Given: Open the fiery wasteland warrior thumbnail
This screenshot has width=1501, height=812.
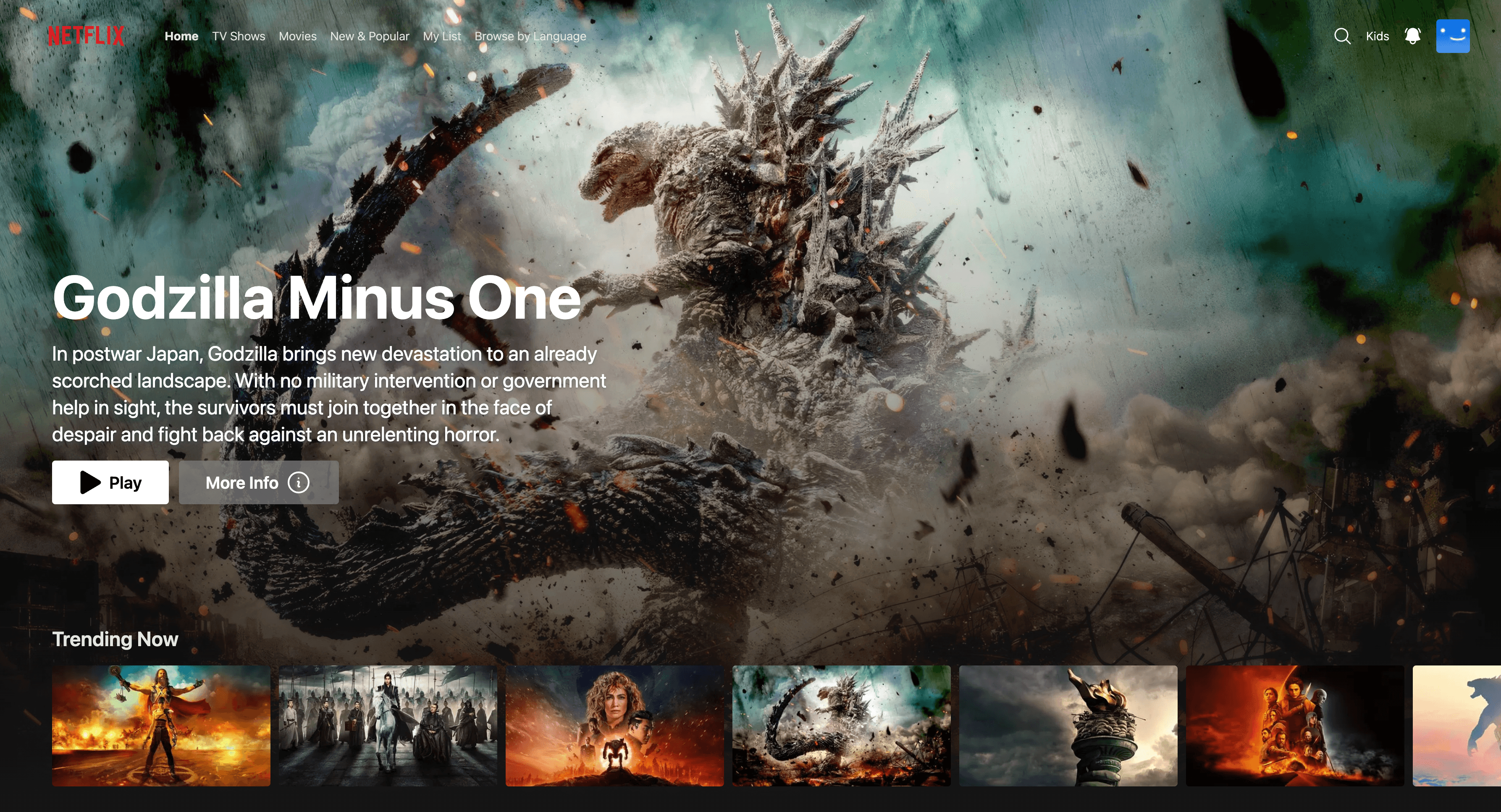Looking at the screenshot, I should (161, 726).
